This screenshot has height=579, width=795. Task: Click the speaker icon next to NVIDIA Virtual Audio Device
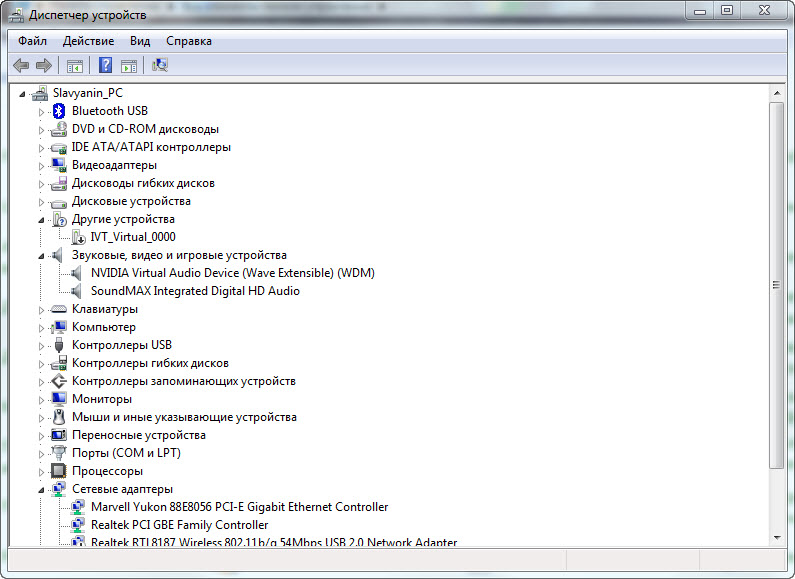coord(76,273)
